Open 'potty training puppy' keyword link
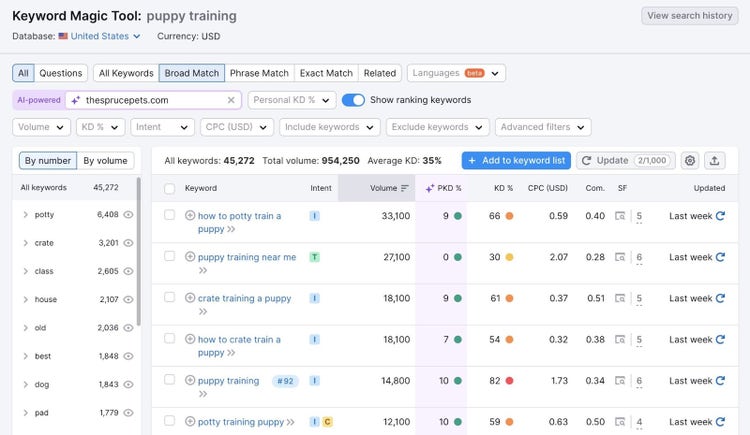 (x=241, y=422)
